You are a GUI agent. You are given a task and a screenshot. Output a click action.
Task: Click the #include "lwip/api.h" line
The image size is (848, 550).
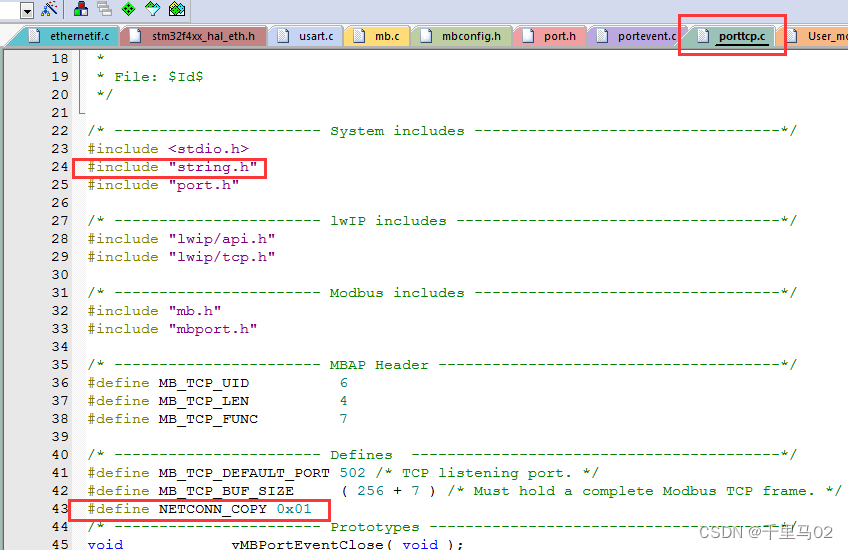182,238
